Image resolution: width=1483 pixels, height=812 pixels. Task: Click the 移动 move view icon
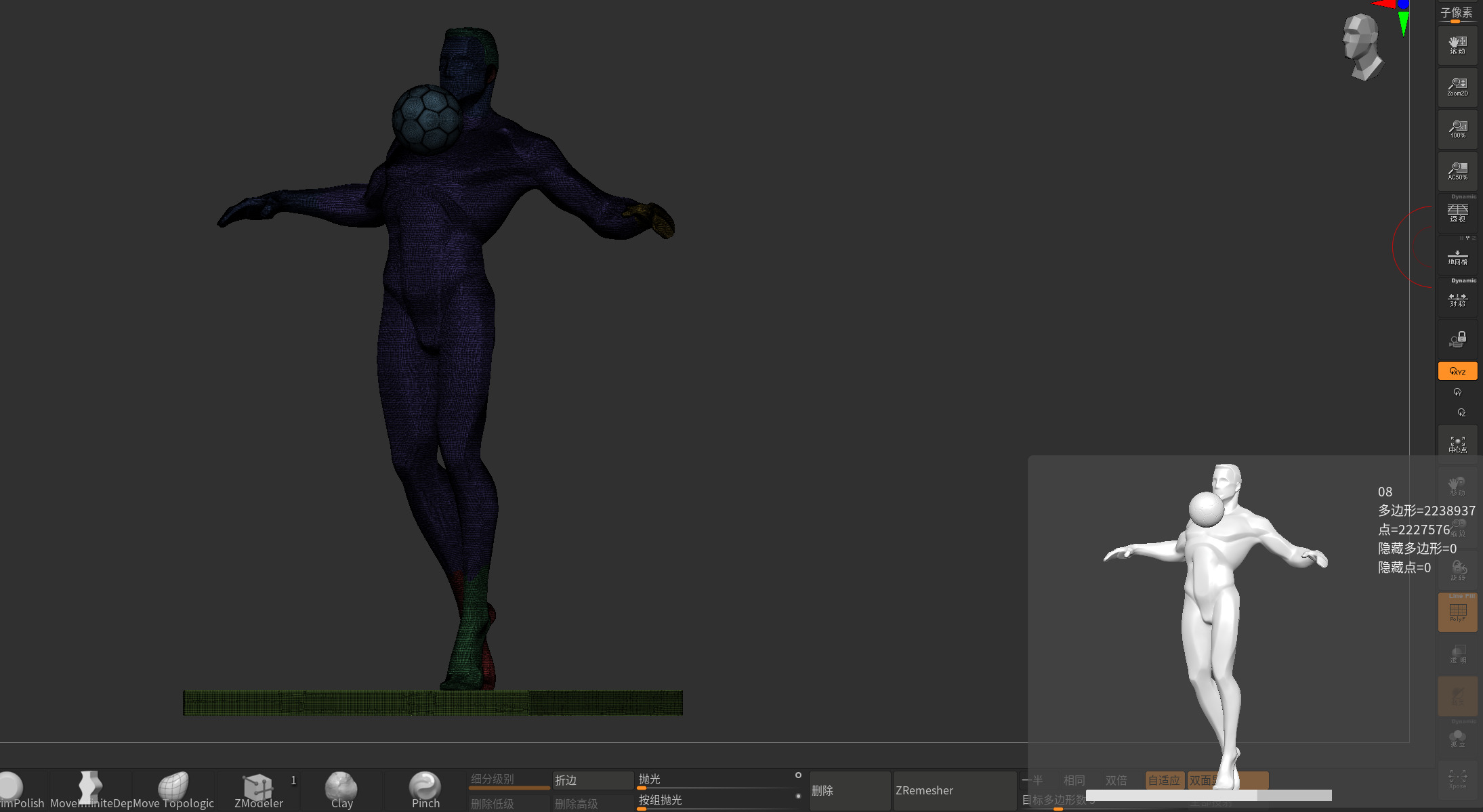point(1457,486)
